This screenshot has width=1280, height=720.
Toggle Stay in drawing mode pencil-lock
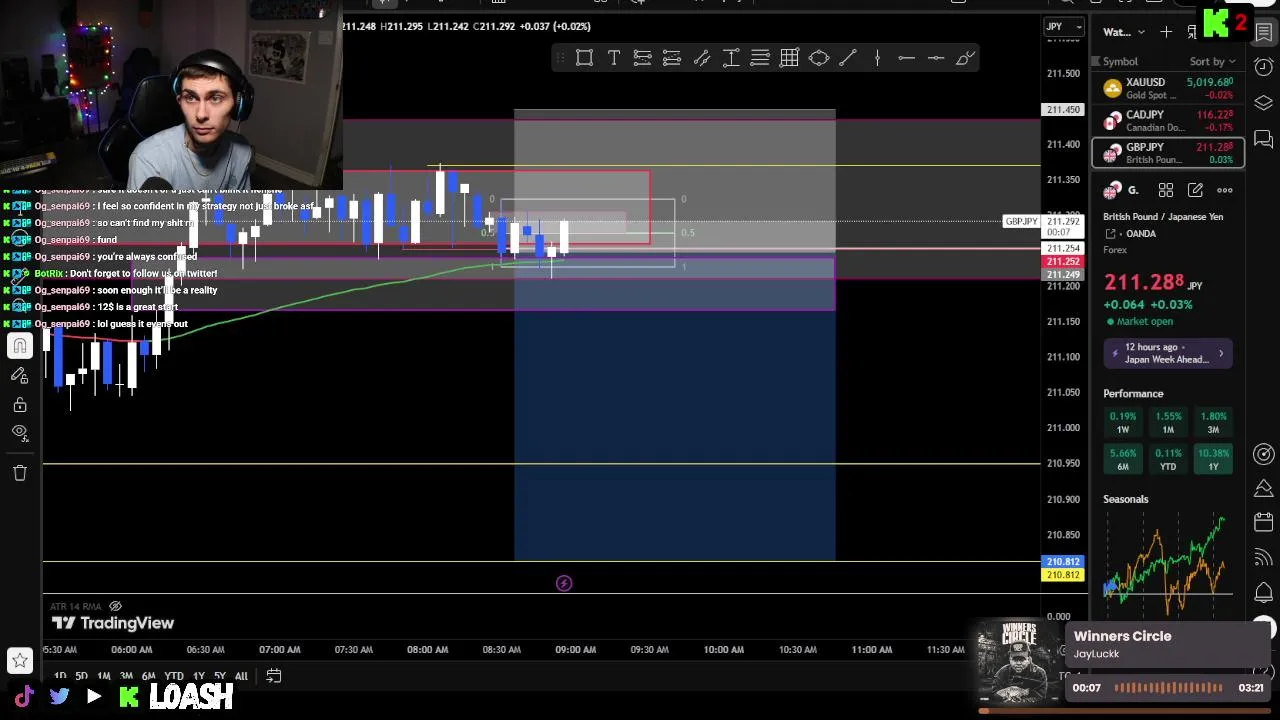point(19,375)
